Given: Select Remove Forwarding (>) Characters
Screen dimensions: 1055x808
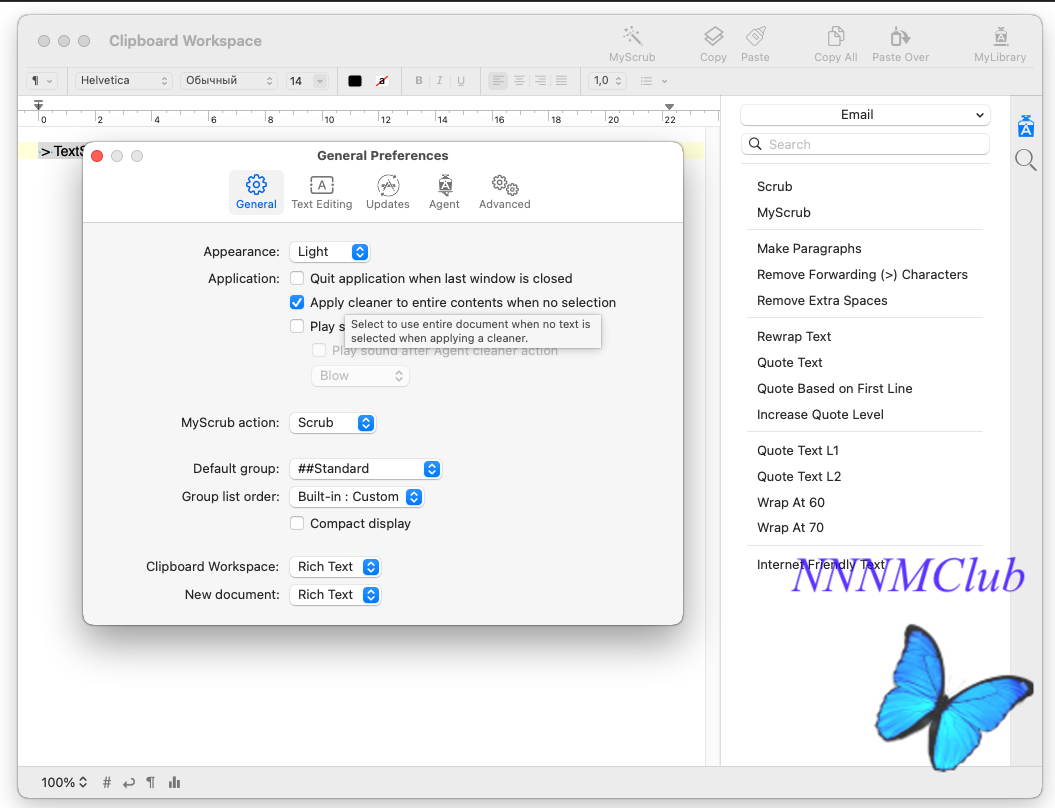Looking at the screenshot, I should pos(862,274).
